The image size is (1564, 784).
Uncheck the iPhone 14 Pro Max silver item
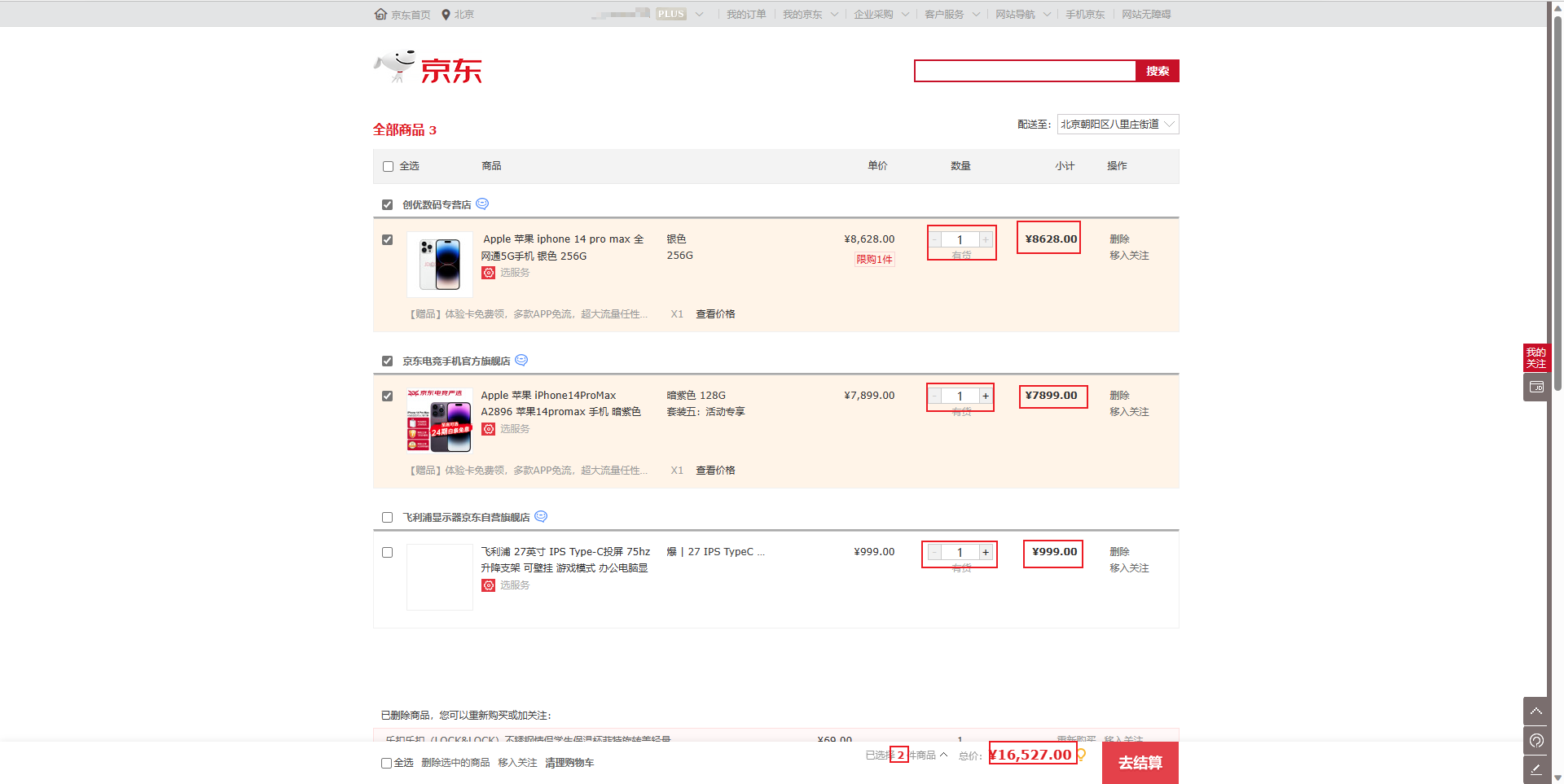[388, 239]
